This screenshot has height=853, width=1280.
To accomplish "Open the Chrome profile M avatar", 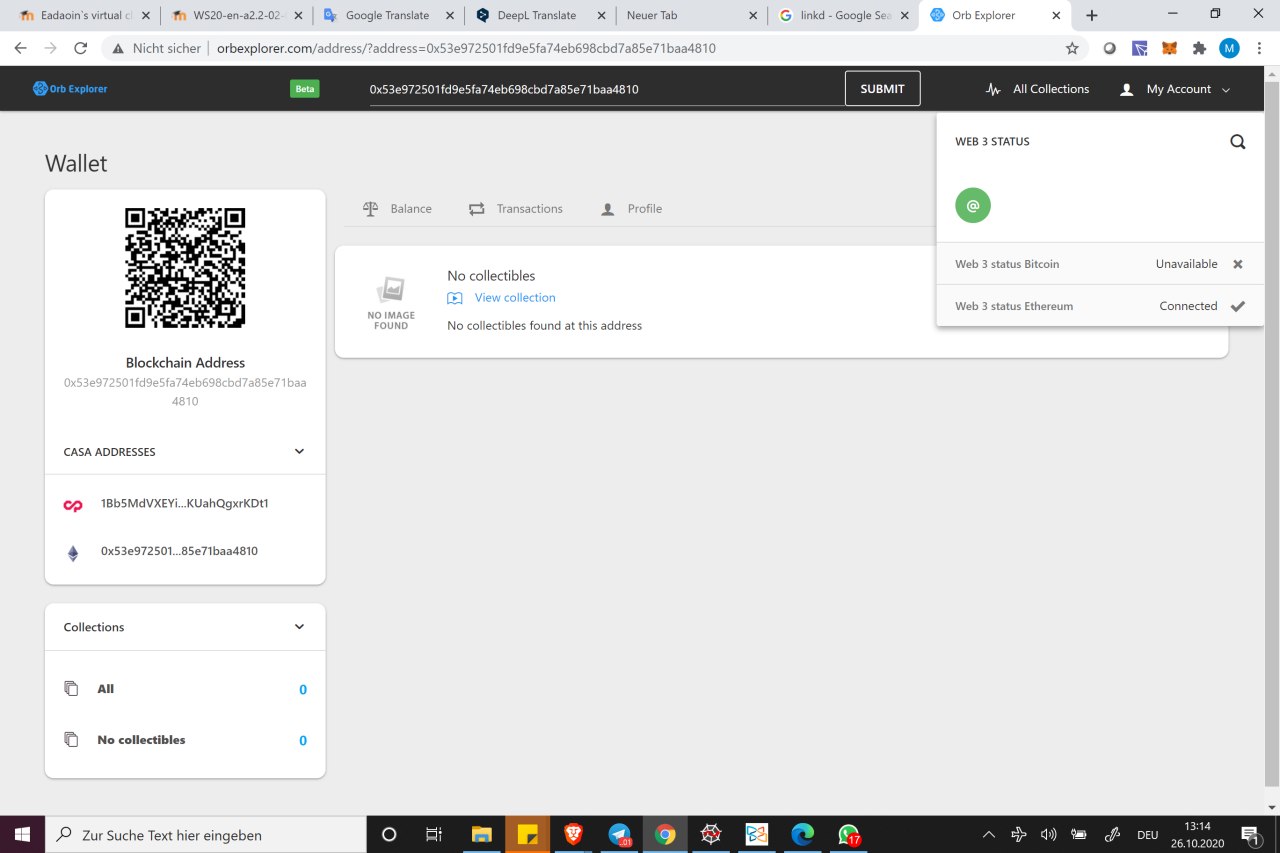I will click(x=1229, y=48).
